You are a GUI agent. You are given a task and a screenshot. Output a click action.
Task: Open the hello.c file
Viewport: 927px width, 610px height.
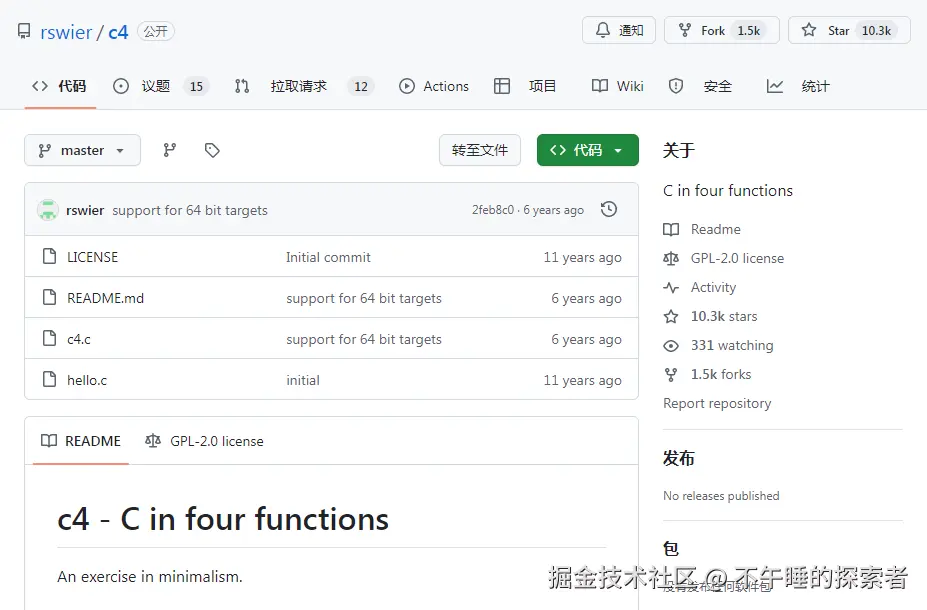(87, 380)
